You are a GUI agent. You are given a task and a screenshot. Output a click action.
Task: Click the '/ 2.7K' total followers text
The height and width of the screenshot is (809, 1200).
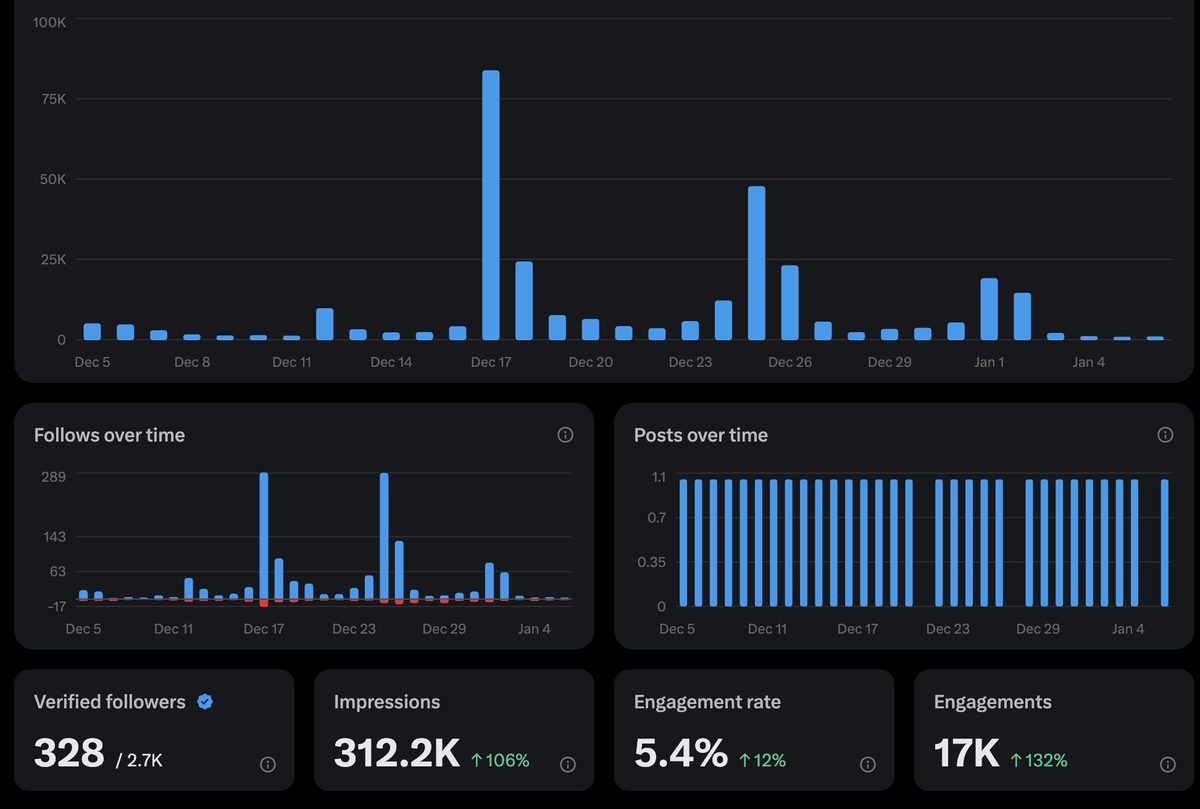click(x=139, y=761)
